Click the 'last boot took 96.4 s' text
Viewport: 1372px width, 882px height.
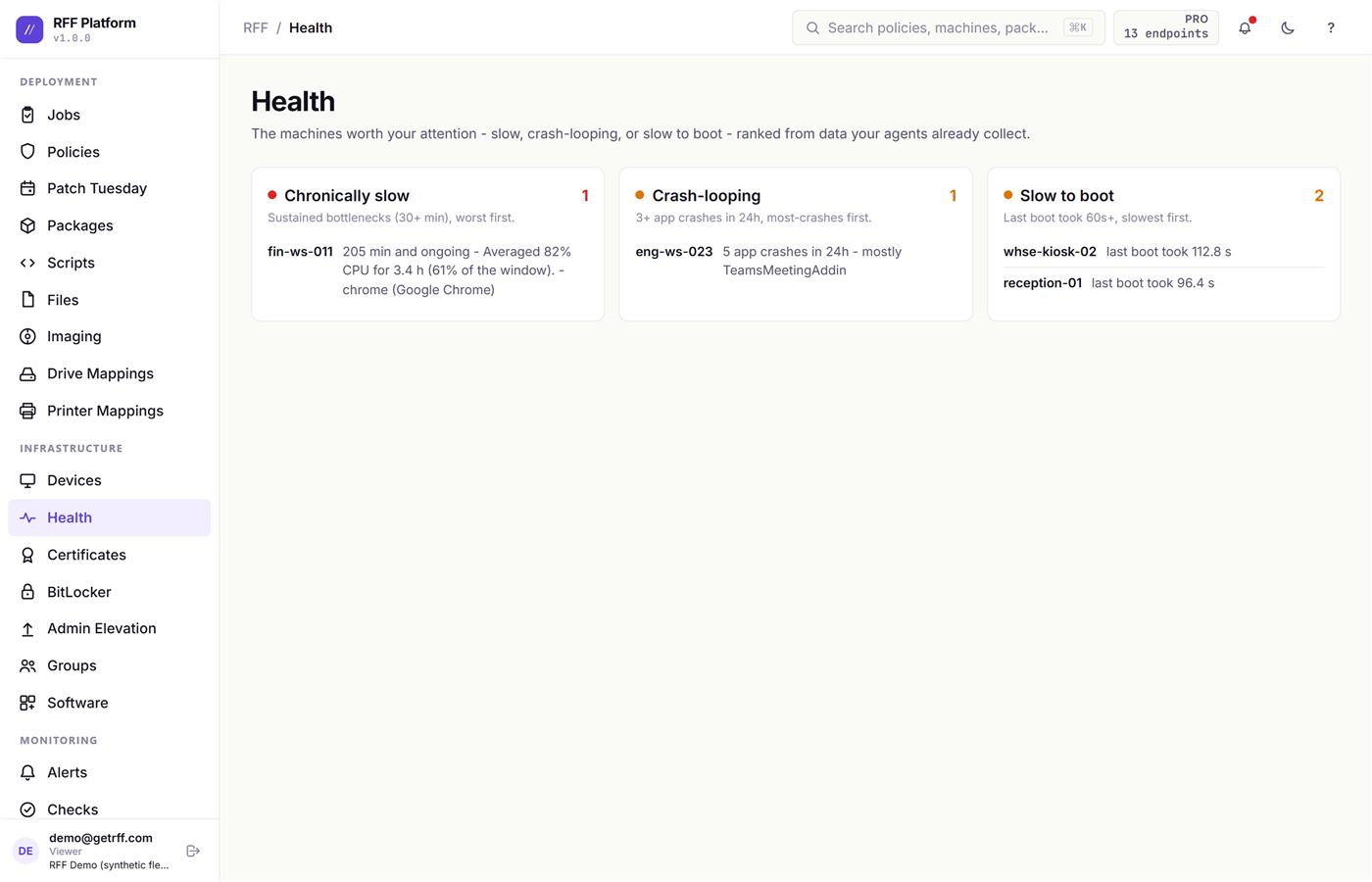click(1152, 283)
